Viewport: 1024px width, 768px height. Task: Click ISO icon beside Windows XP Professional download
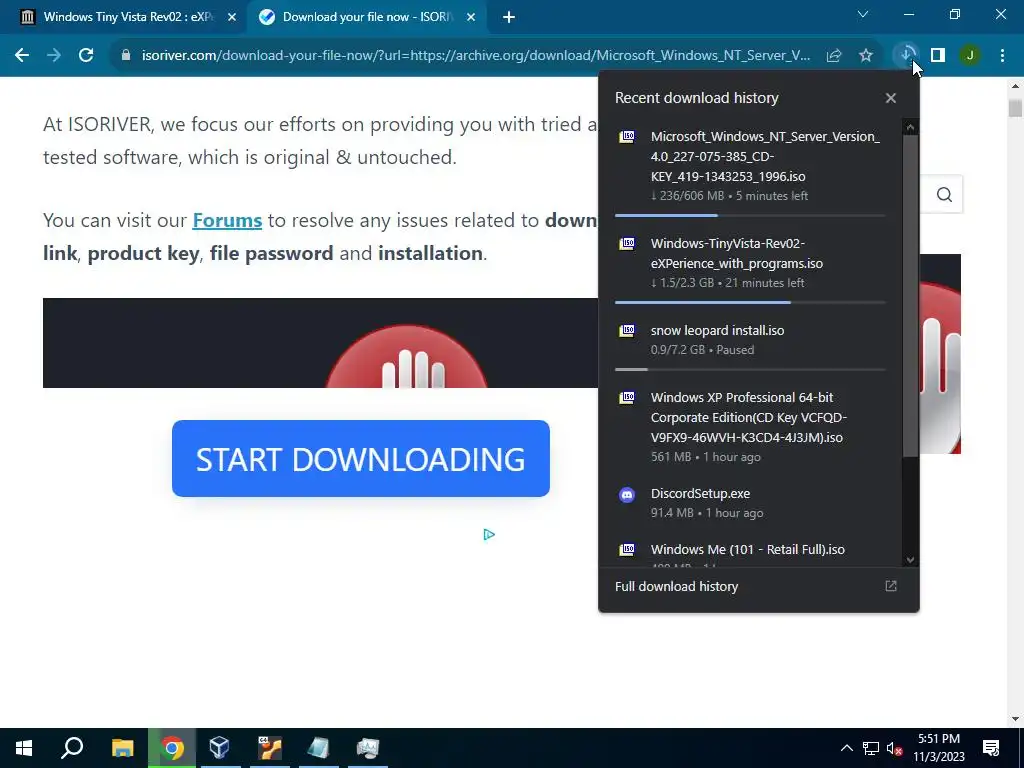click(627, 398)
